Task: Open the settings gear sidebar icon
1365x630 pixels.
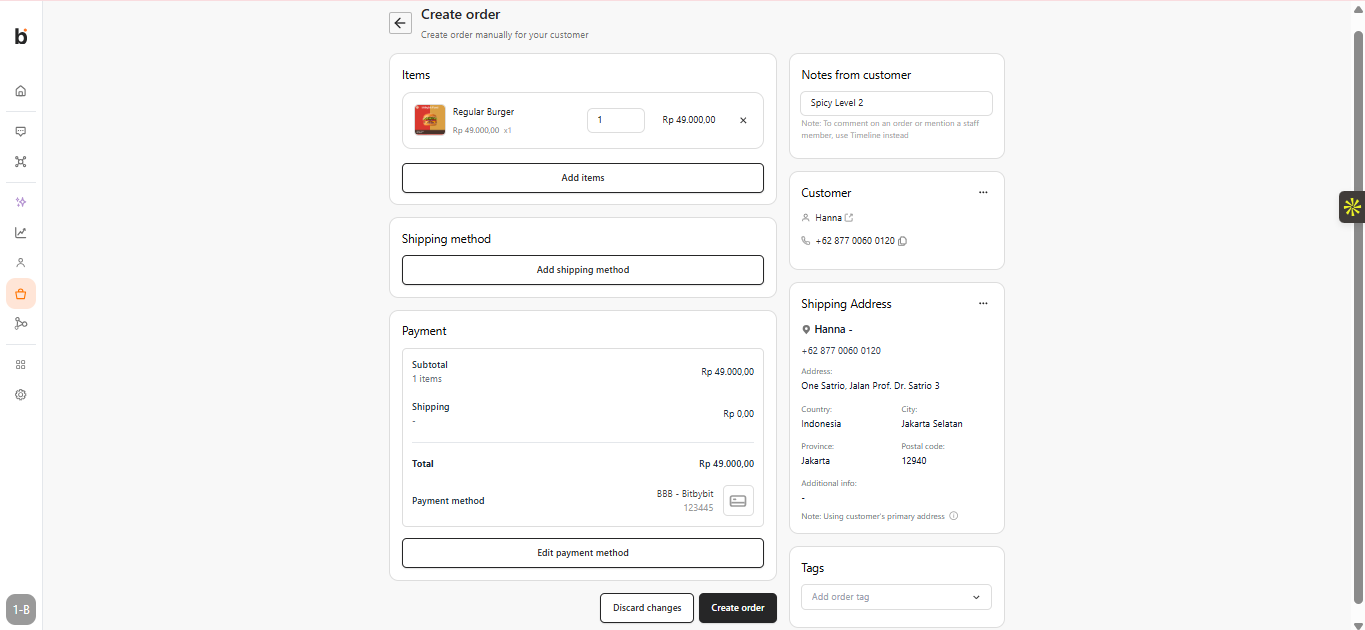Action: pos(20,395)
